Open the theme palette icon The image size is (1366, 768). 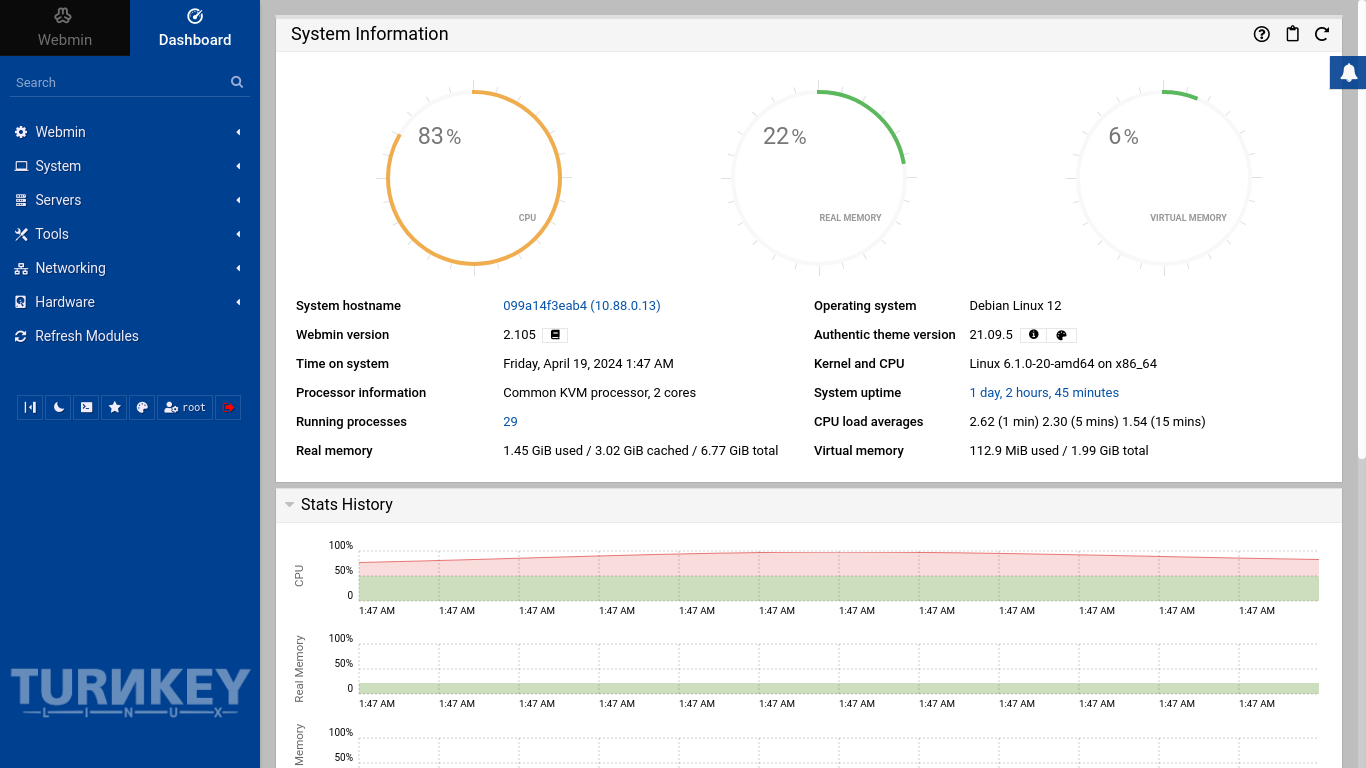coord(142,407)
